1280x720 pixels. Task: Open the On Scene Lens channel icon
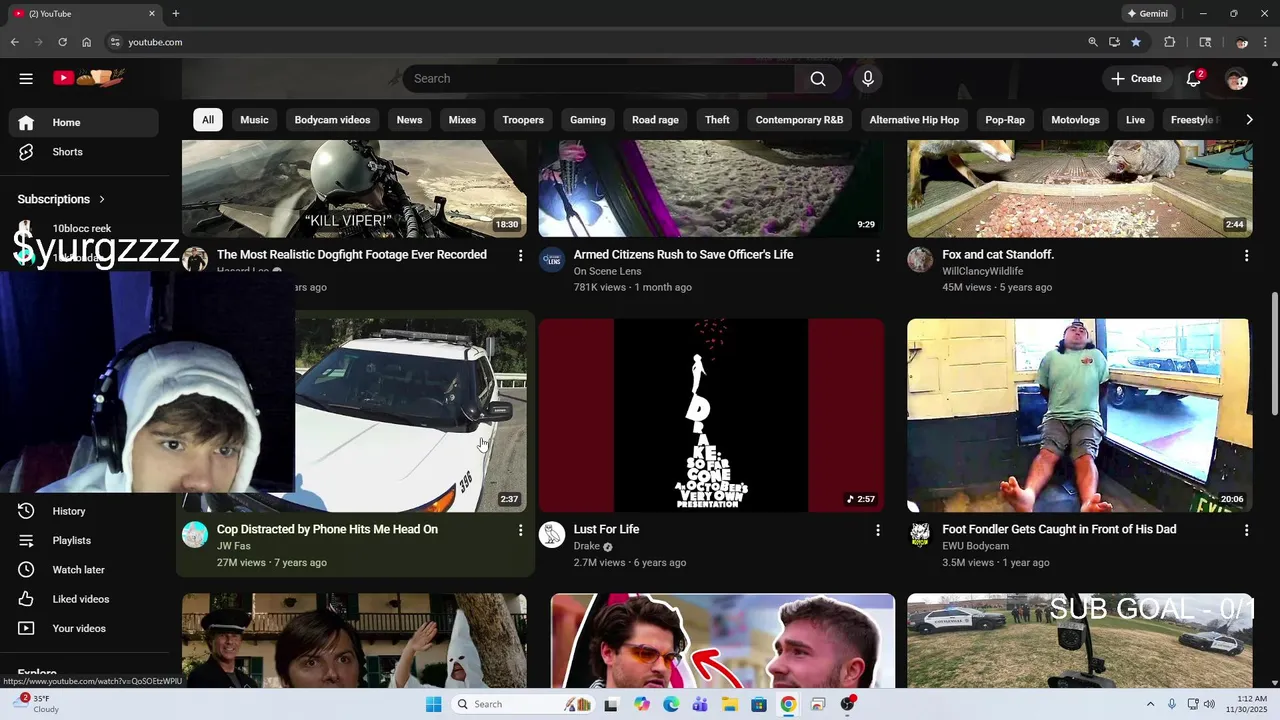tap(552, 260)
